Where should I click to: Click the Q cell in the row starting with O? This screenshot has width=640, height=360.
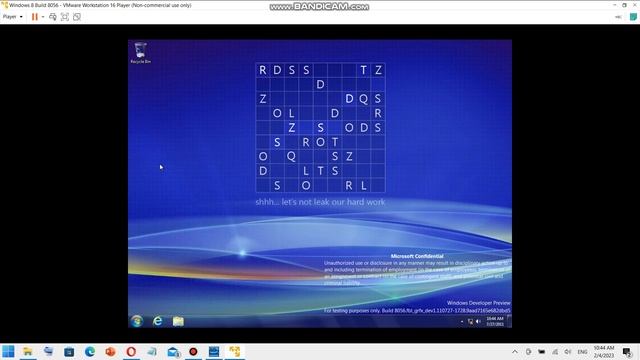pyautogui.click(x=291, y=156)
